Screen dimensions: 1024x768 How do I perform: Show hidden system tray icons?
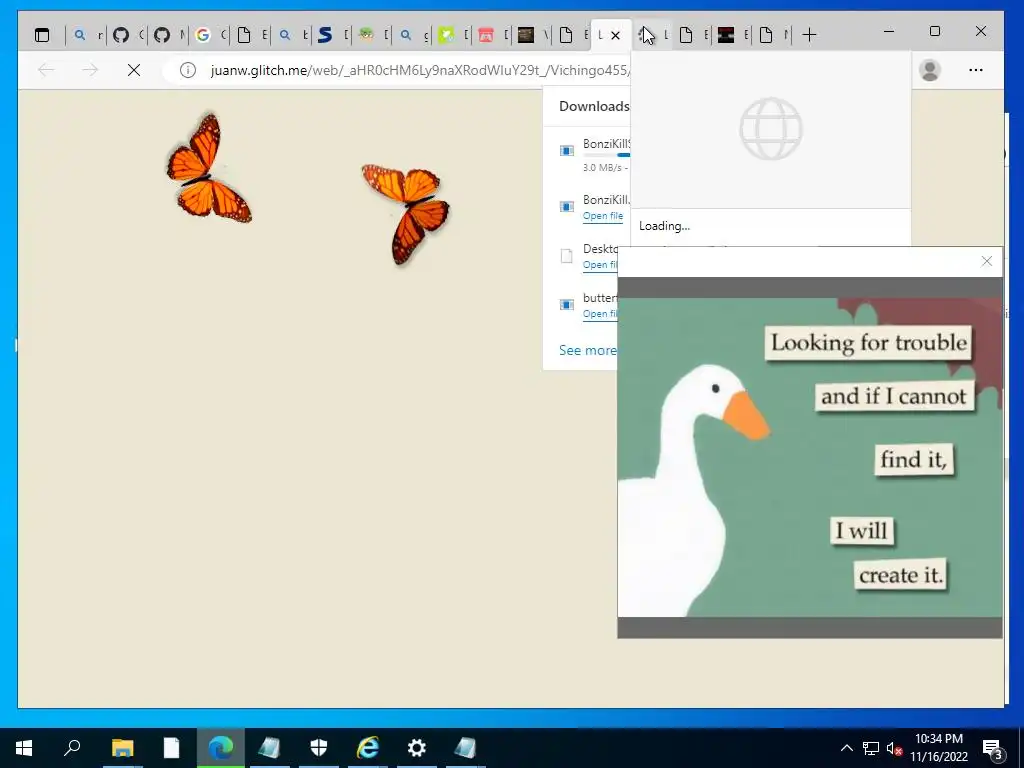point(846,748)
